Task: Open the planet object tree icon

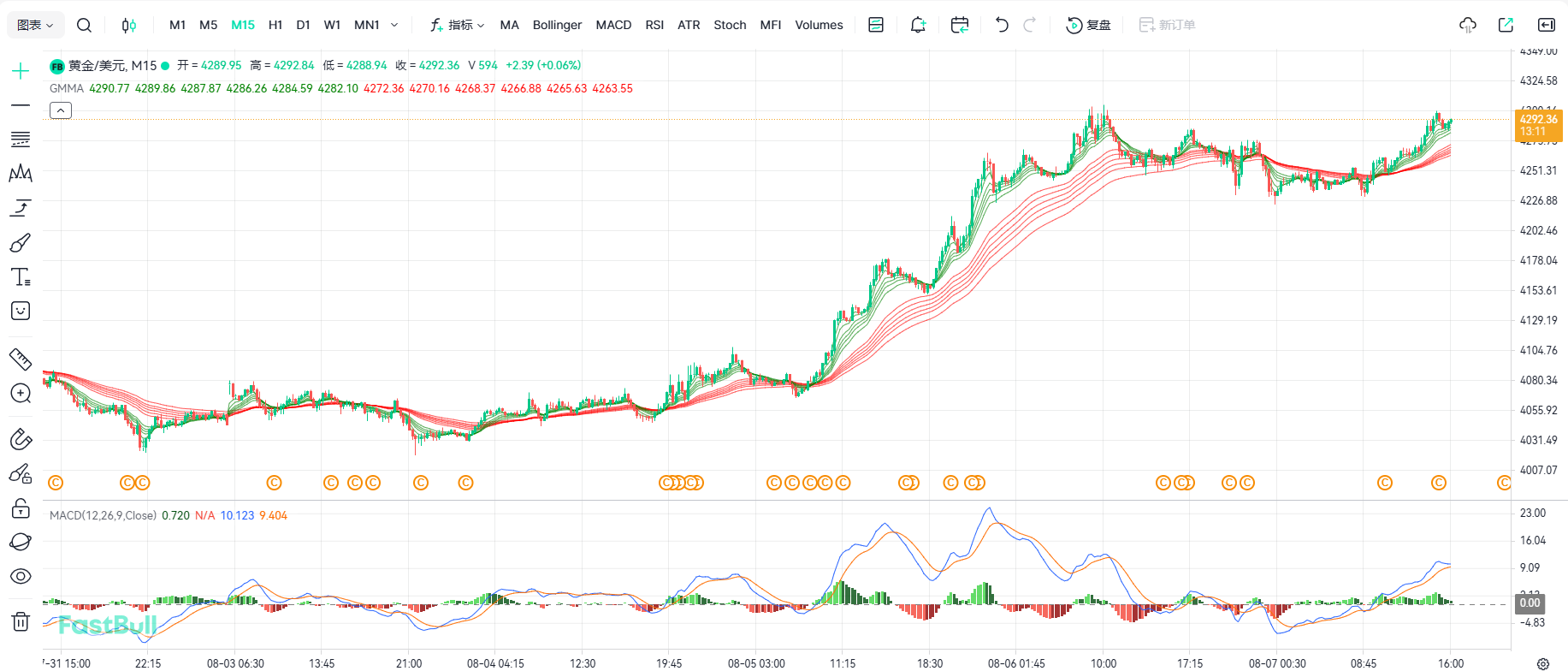Action: click(x=21, y=542)
